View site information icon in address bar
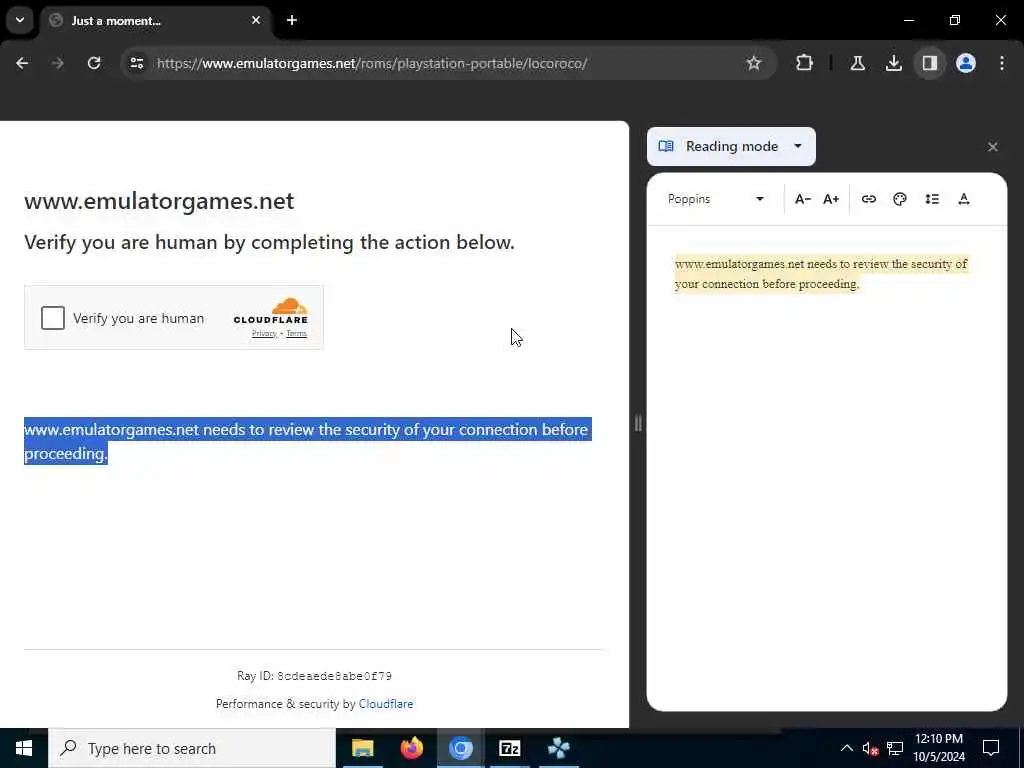The height and width of the screenshot is (768, 1024). point(136,63)
